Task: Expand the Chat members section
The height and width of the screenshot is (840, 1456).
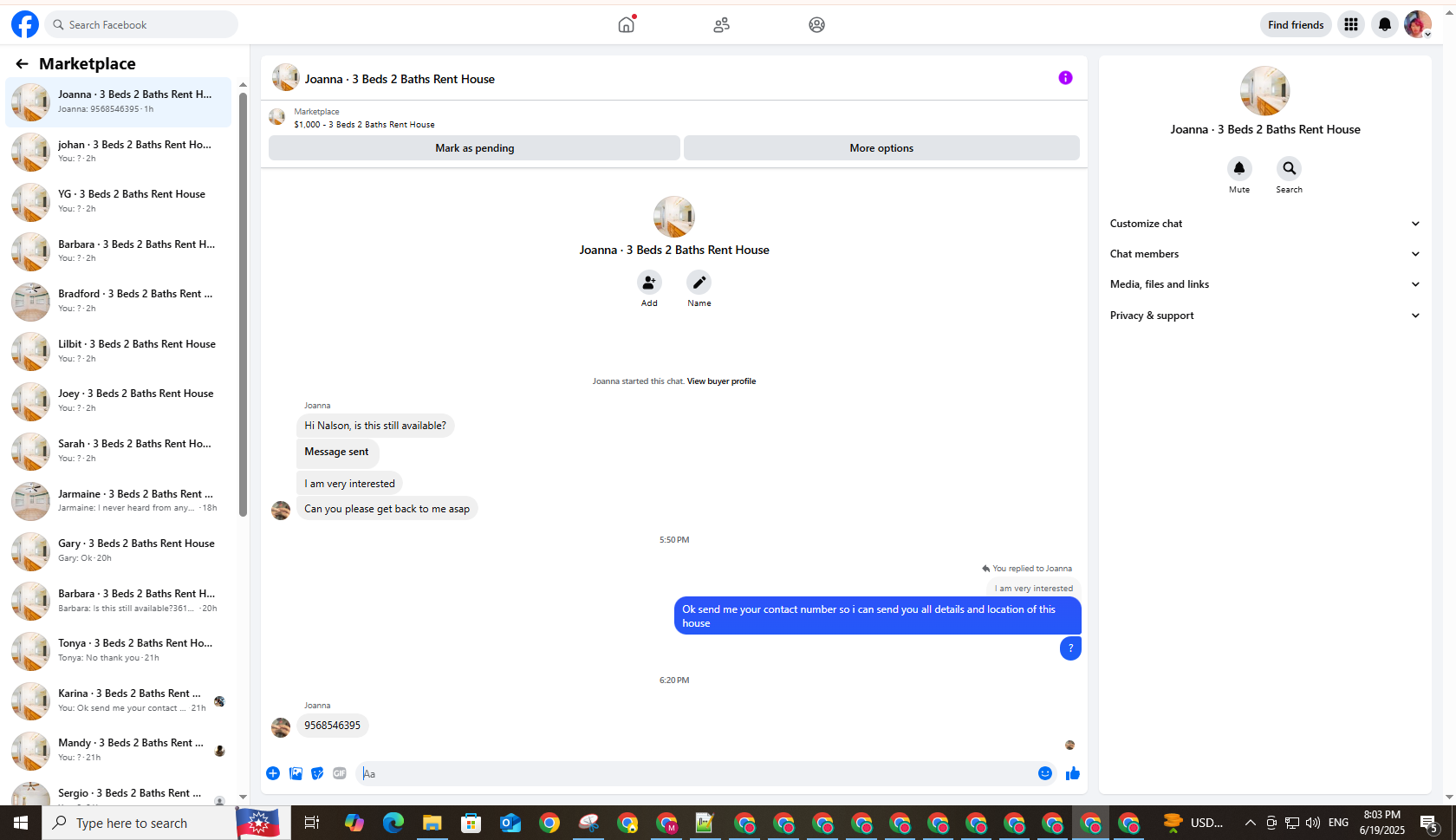Action: (1265, 254)
